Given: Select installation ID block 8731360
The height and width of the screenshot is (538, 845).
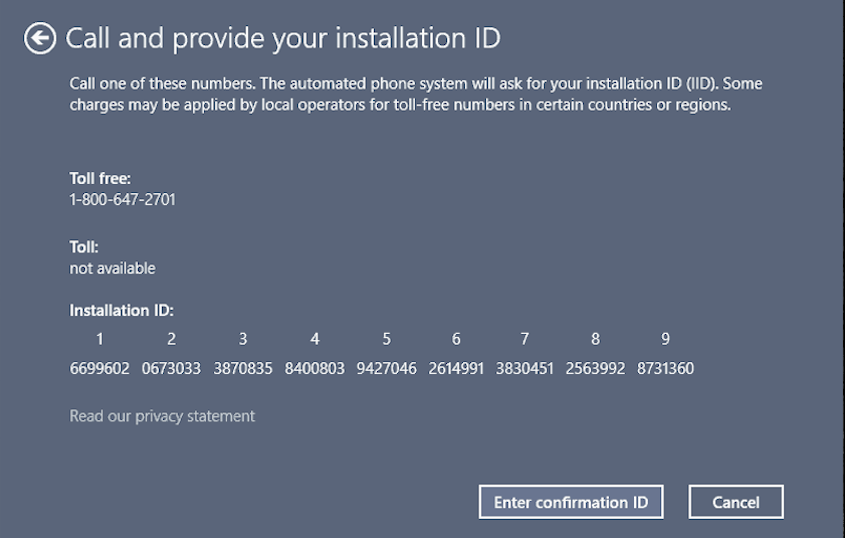Looking at the screenshot, I should click(x=666, y=368).
